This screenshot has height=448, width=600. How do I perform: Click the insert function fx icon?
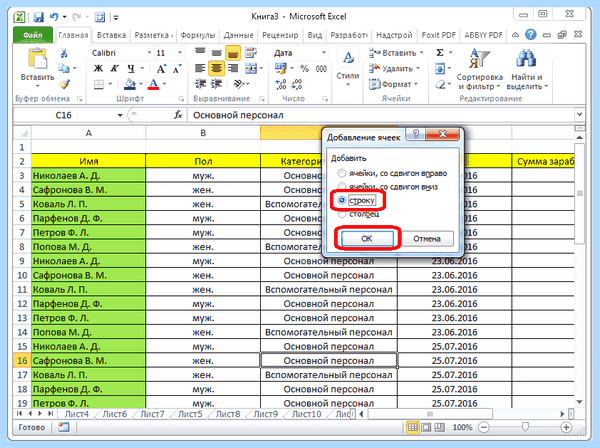click(178, 115)
